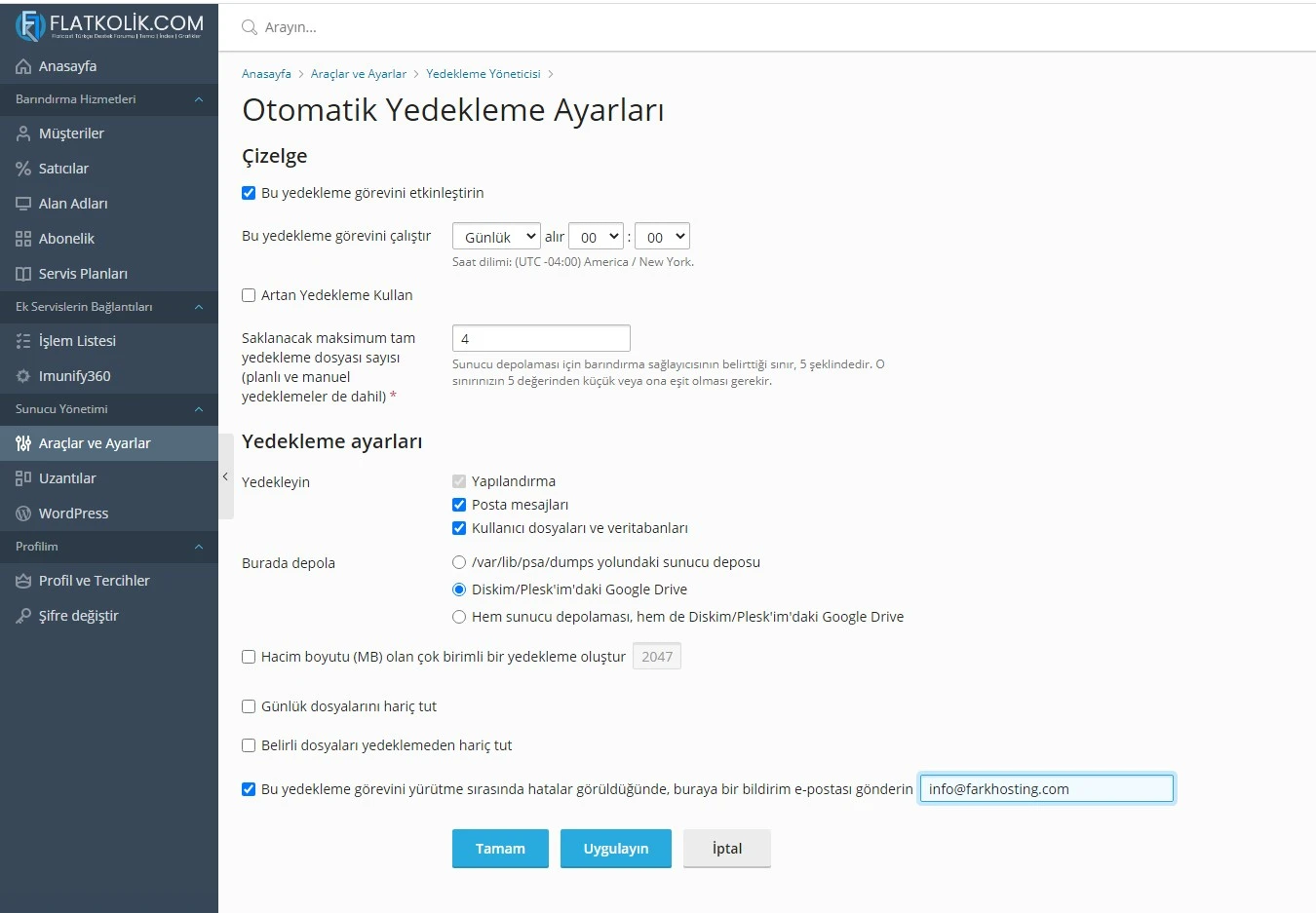Click the notification email input field

[x=1046, y=788]
